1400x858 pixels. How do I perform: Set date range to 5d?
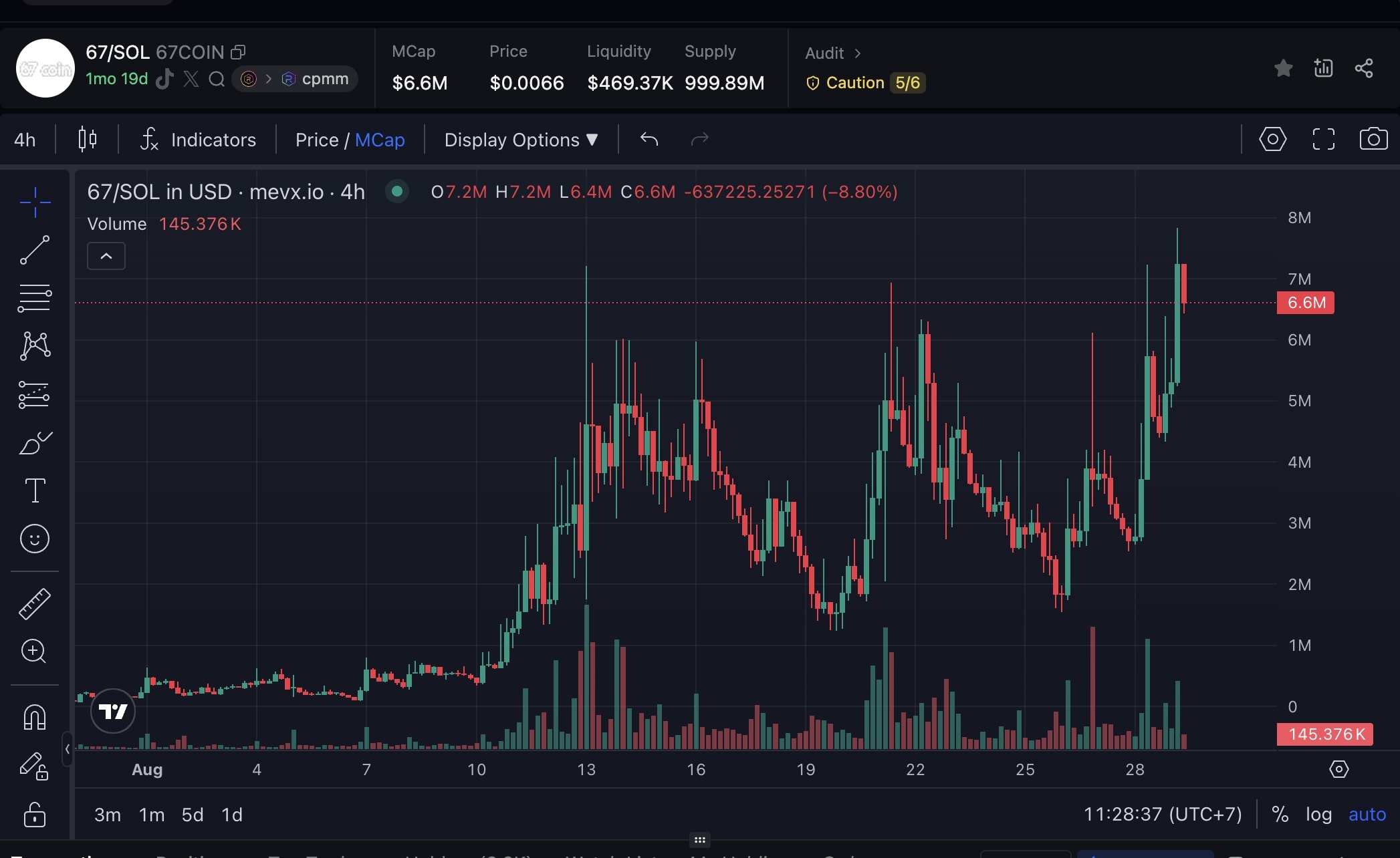coord(193,815)
